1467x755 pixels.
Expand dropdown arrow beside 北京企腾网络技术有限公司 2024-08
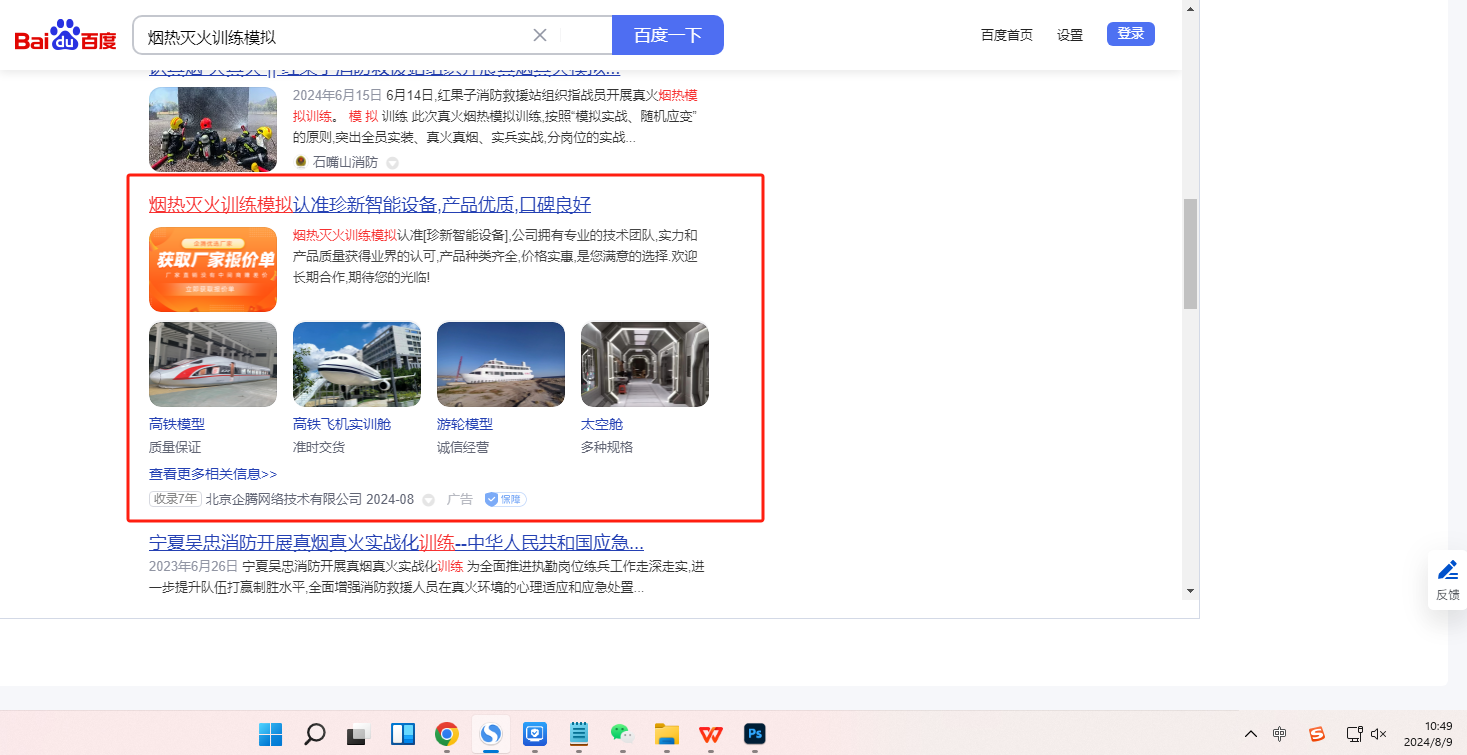(x=429, y=500)
